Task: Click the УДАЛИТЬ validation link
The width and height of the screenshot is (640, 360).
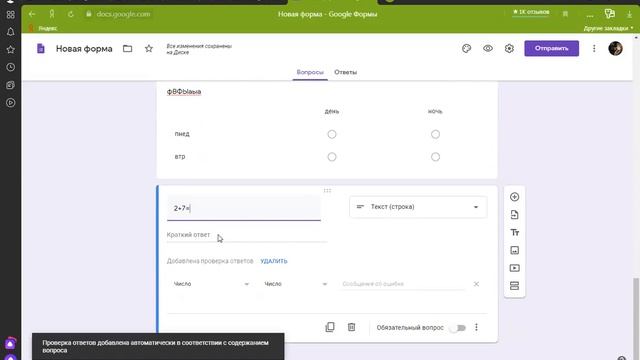Action: pyautogui.click(x=273, y=261)
